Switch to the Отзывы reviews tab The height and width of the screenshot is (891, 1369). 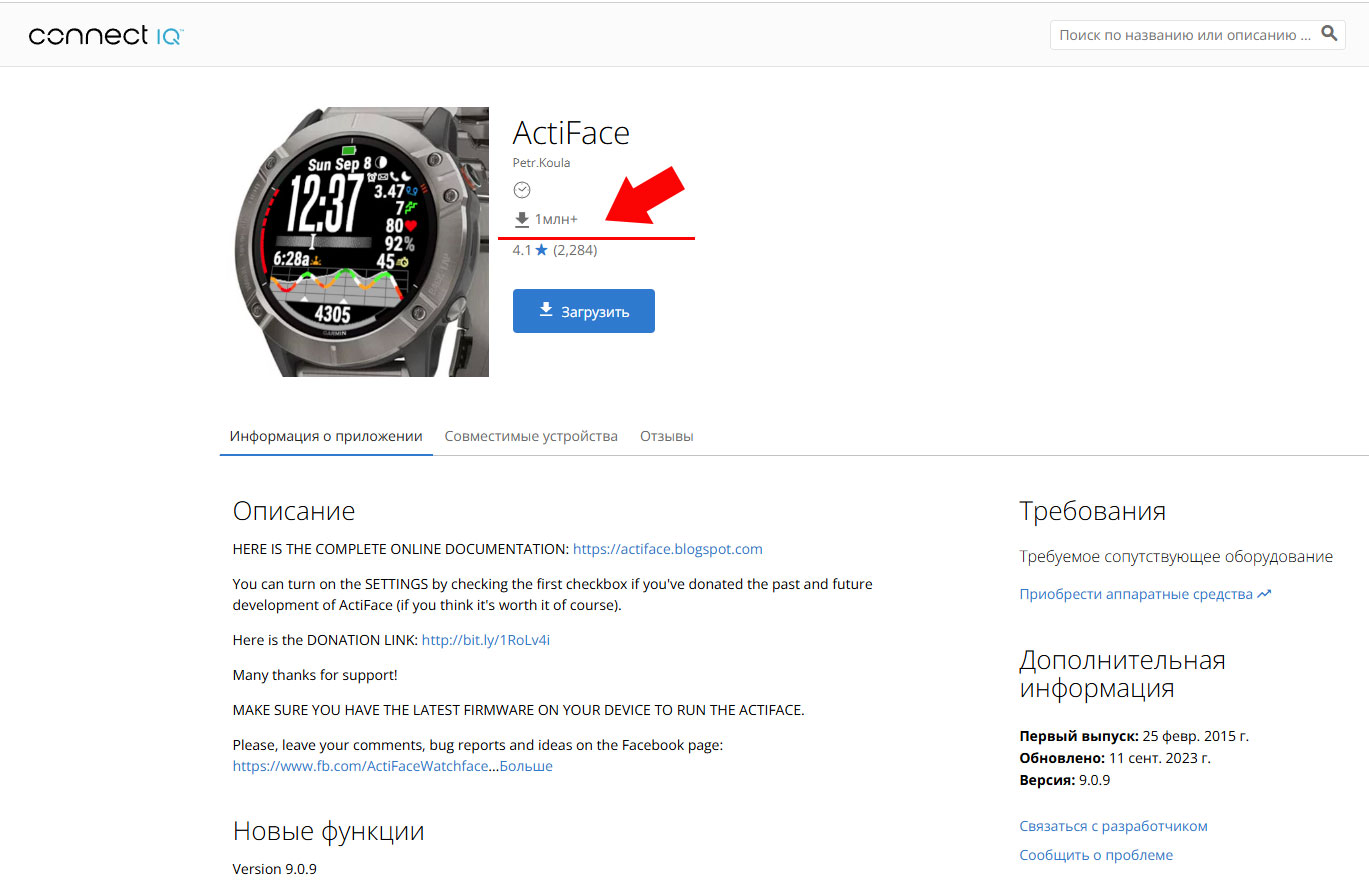pos(666,436)
